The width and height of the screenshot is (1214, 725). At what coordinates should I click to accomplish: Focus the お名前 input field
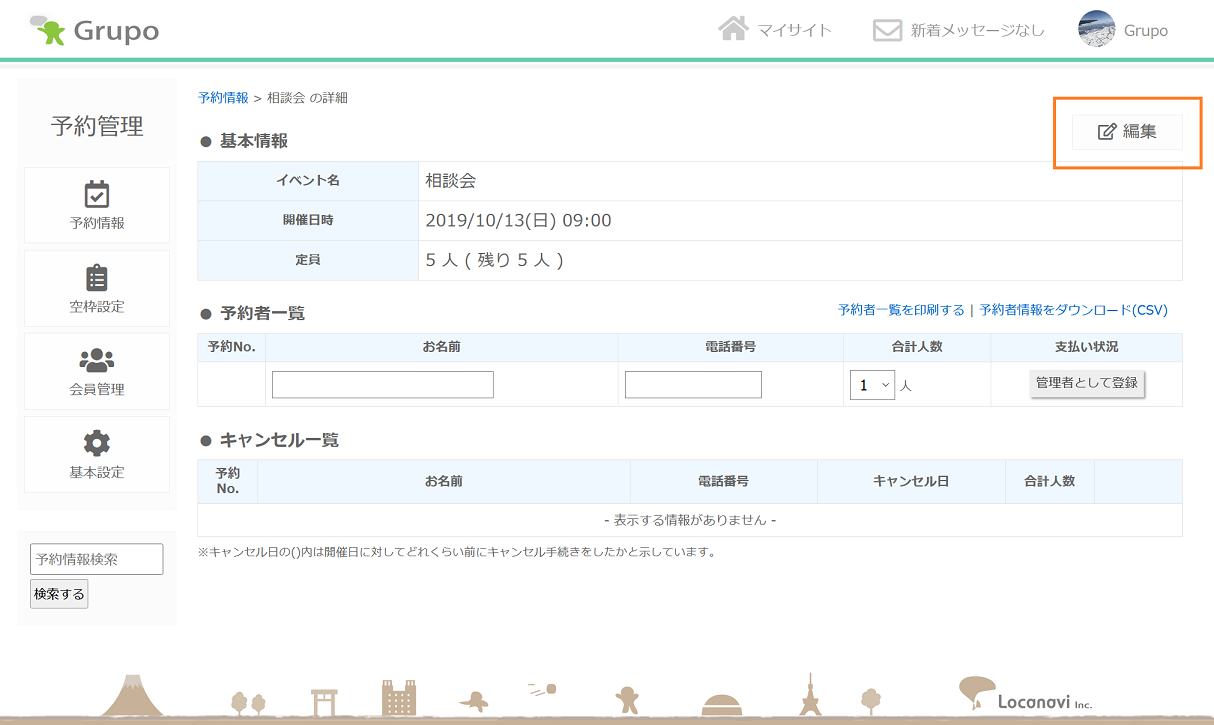coord(382,385)
